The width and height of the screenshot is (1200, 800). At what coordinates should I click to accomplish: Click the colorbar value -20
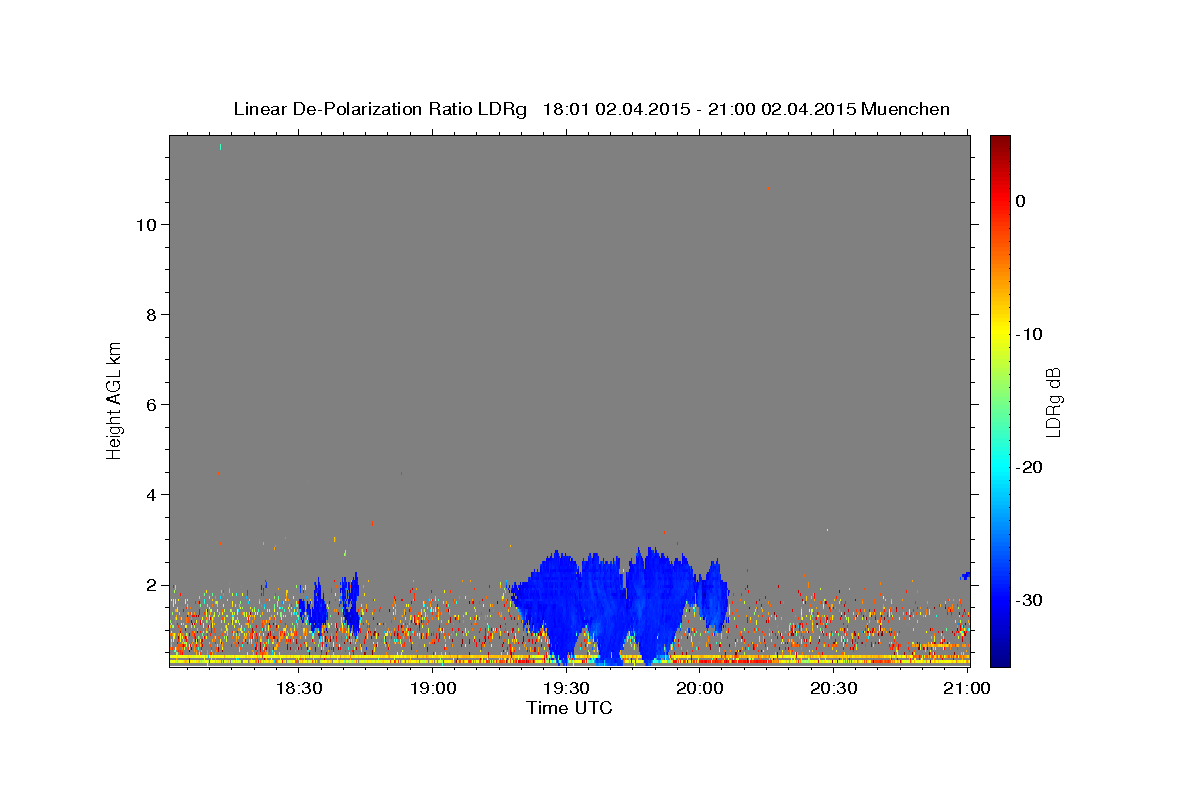coord(1029,467)
